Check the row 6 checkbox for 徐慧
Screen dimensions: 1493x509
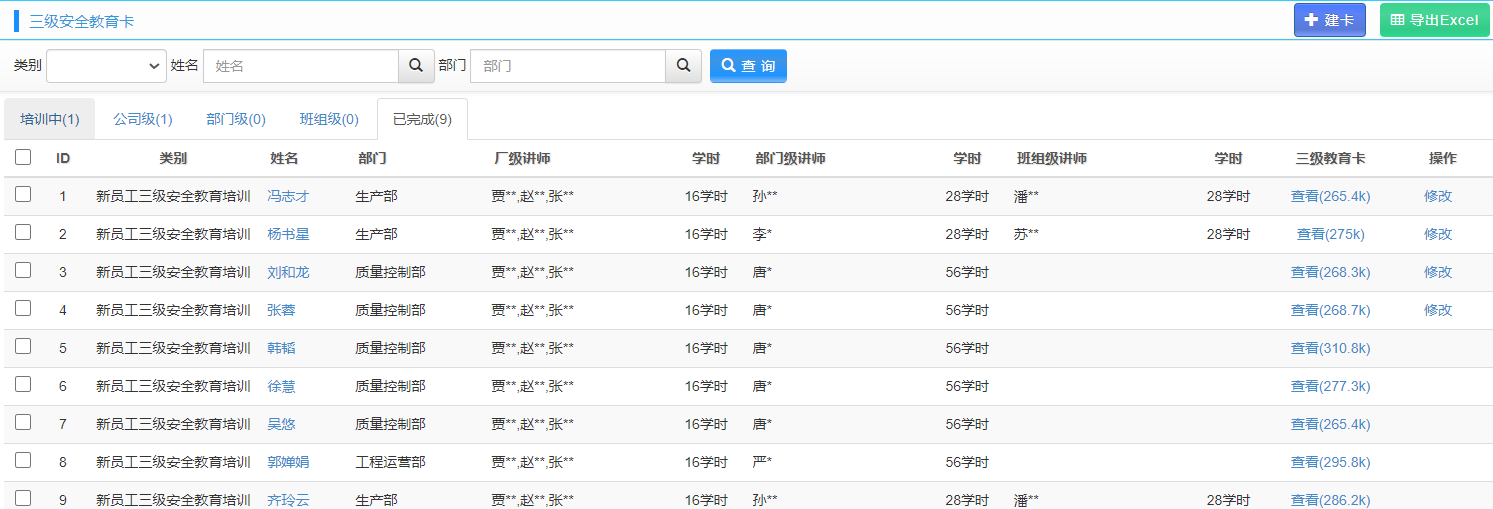(23, 385)
